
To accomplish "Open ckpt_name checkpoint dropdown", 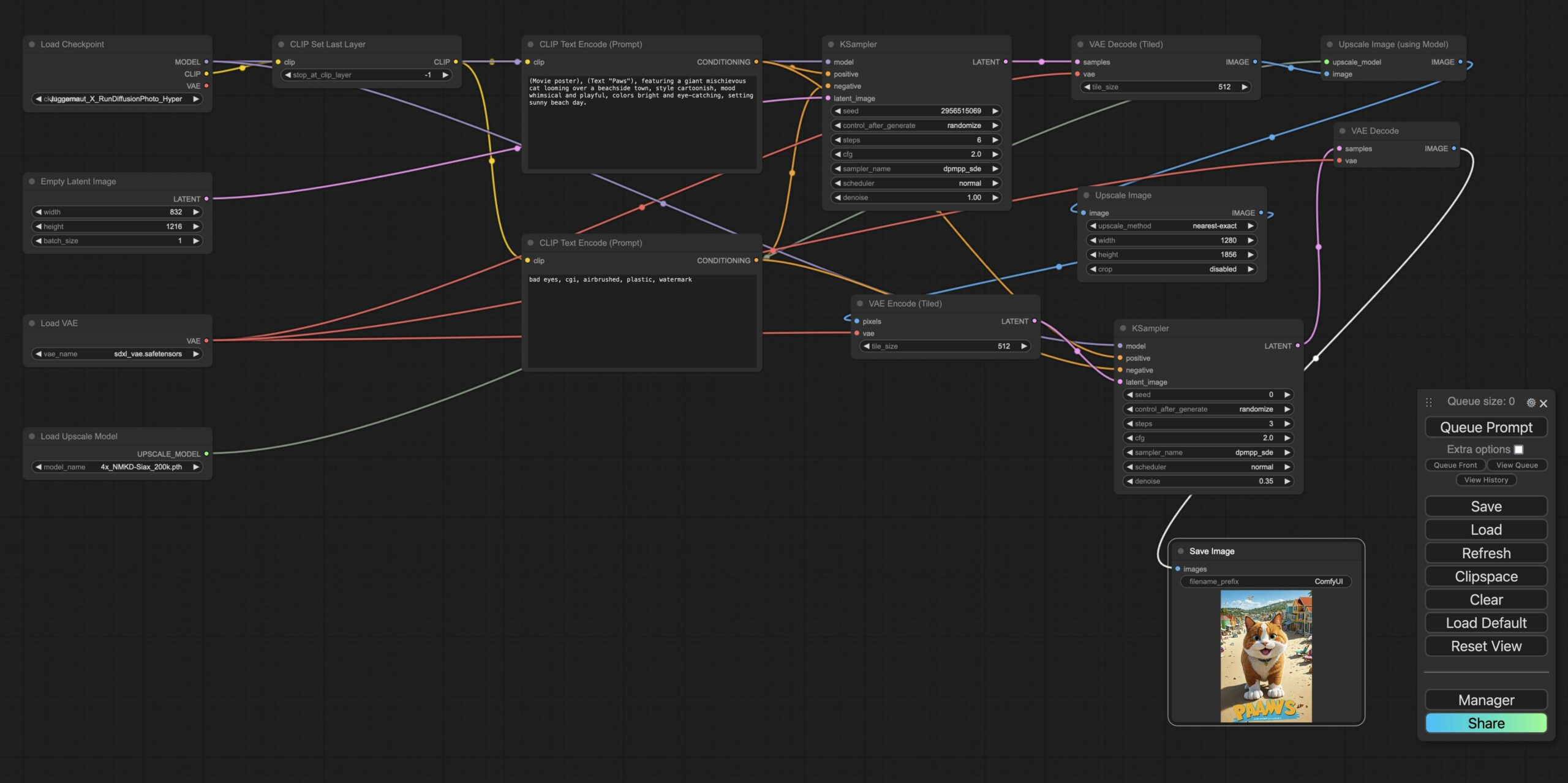I will (x=116, y=99).
